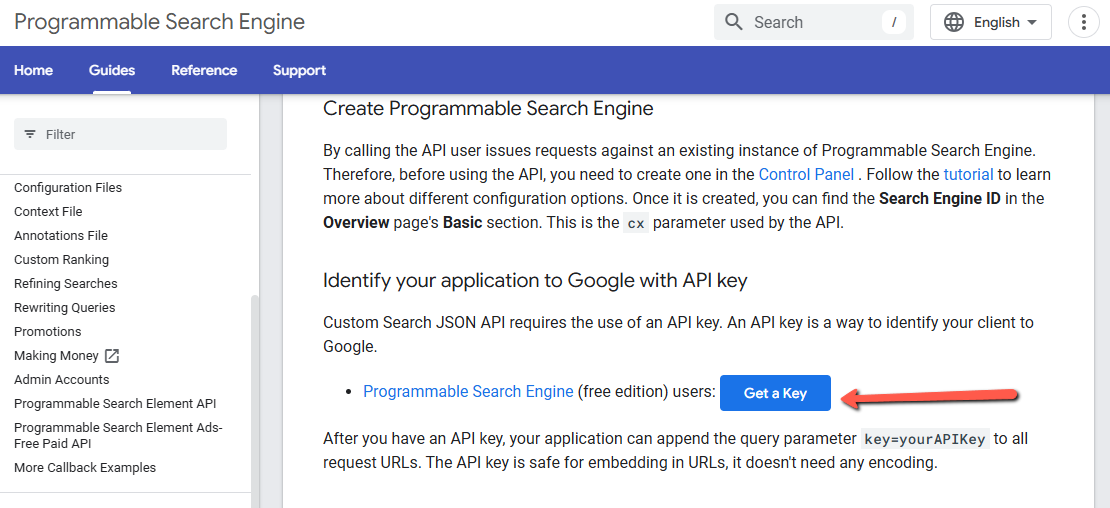Click the sidebar Filter text field
1110x508 pixels.
(130, 134)
